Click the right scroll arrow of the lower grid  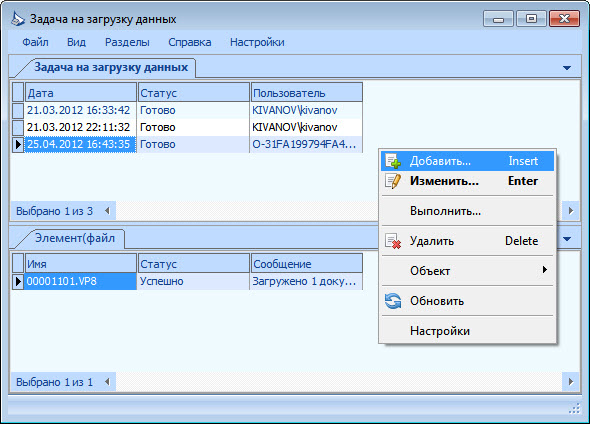(x=571, y=382)
